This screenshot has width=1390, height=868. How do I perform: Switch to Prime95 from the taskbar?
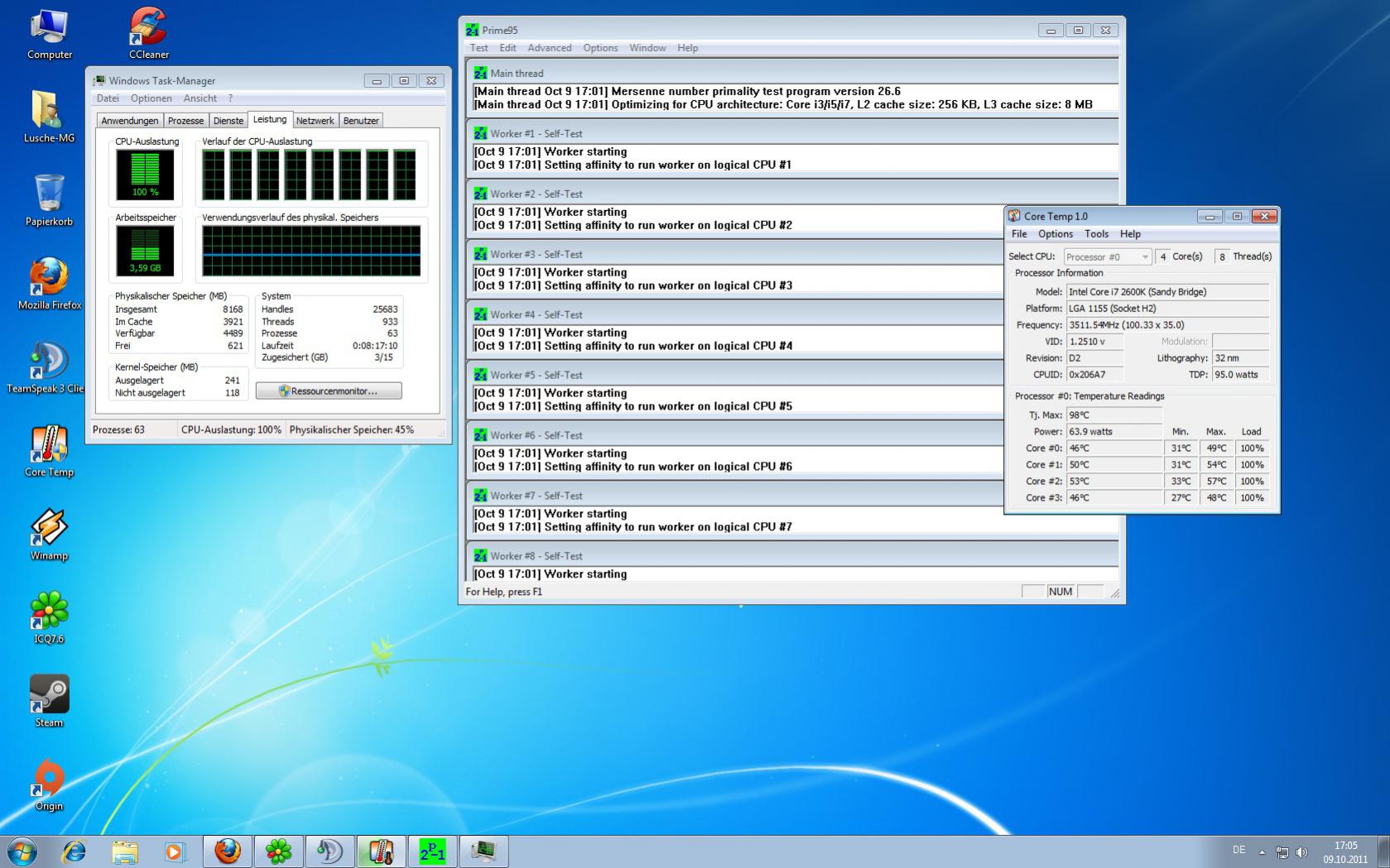tap(432, 851)
